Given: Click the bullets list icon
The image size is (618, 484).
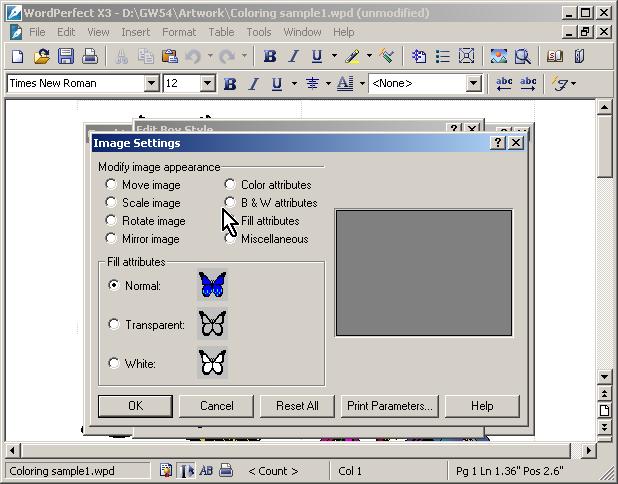Looking at the screenshot, I should pyautogui.click(x=443, y=56).
